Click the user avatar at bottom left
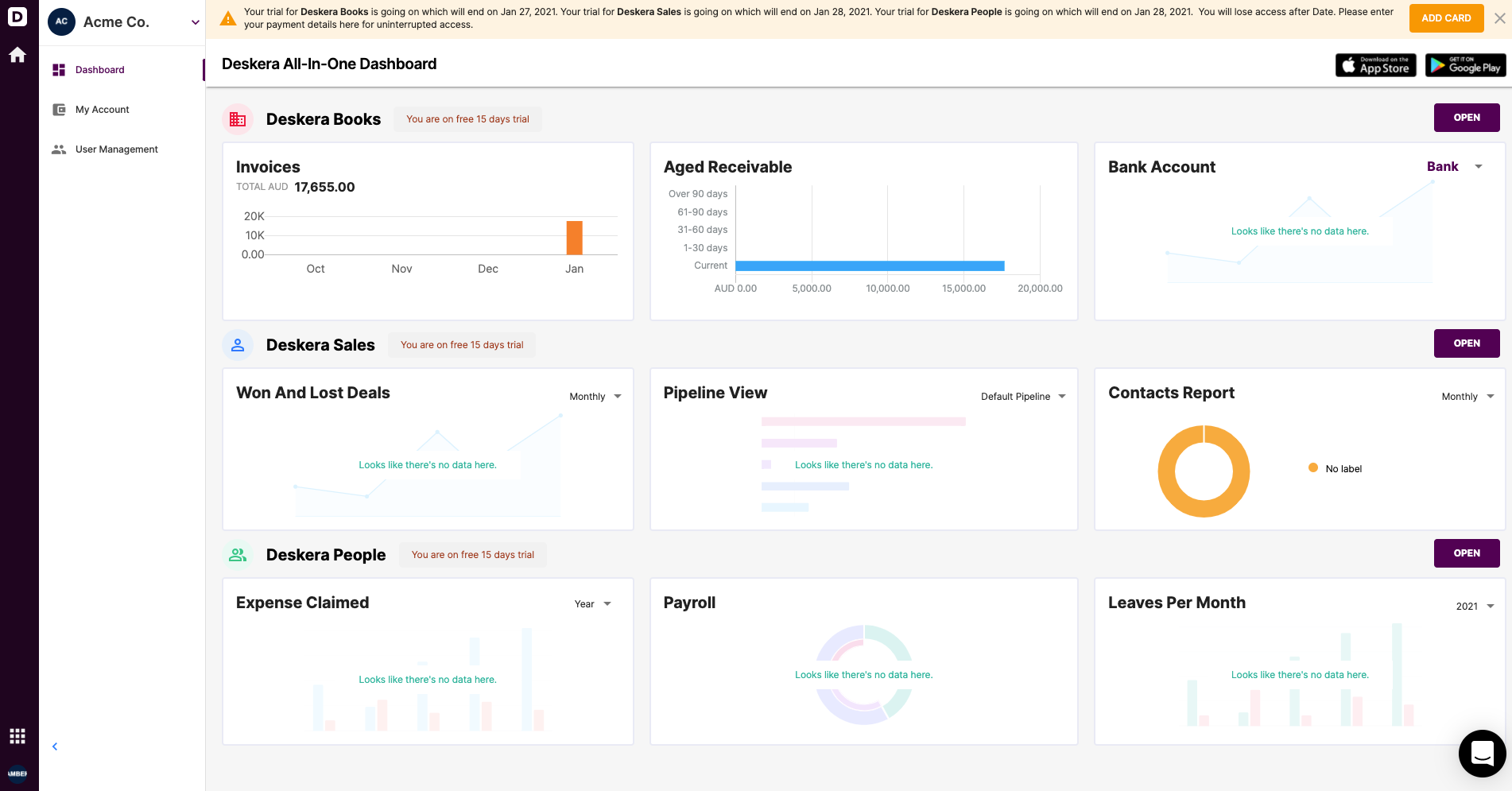 17,774
